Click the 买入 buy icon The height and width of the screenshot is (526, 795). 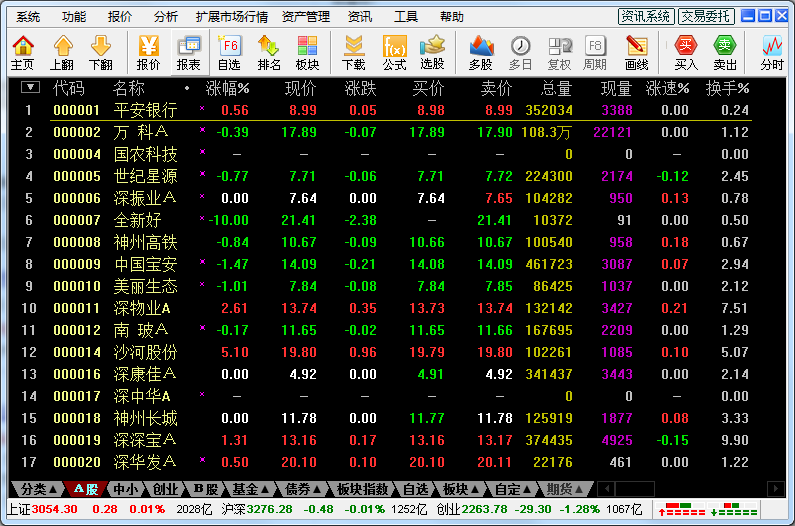(x=686, y=52)
